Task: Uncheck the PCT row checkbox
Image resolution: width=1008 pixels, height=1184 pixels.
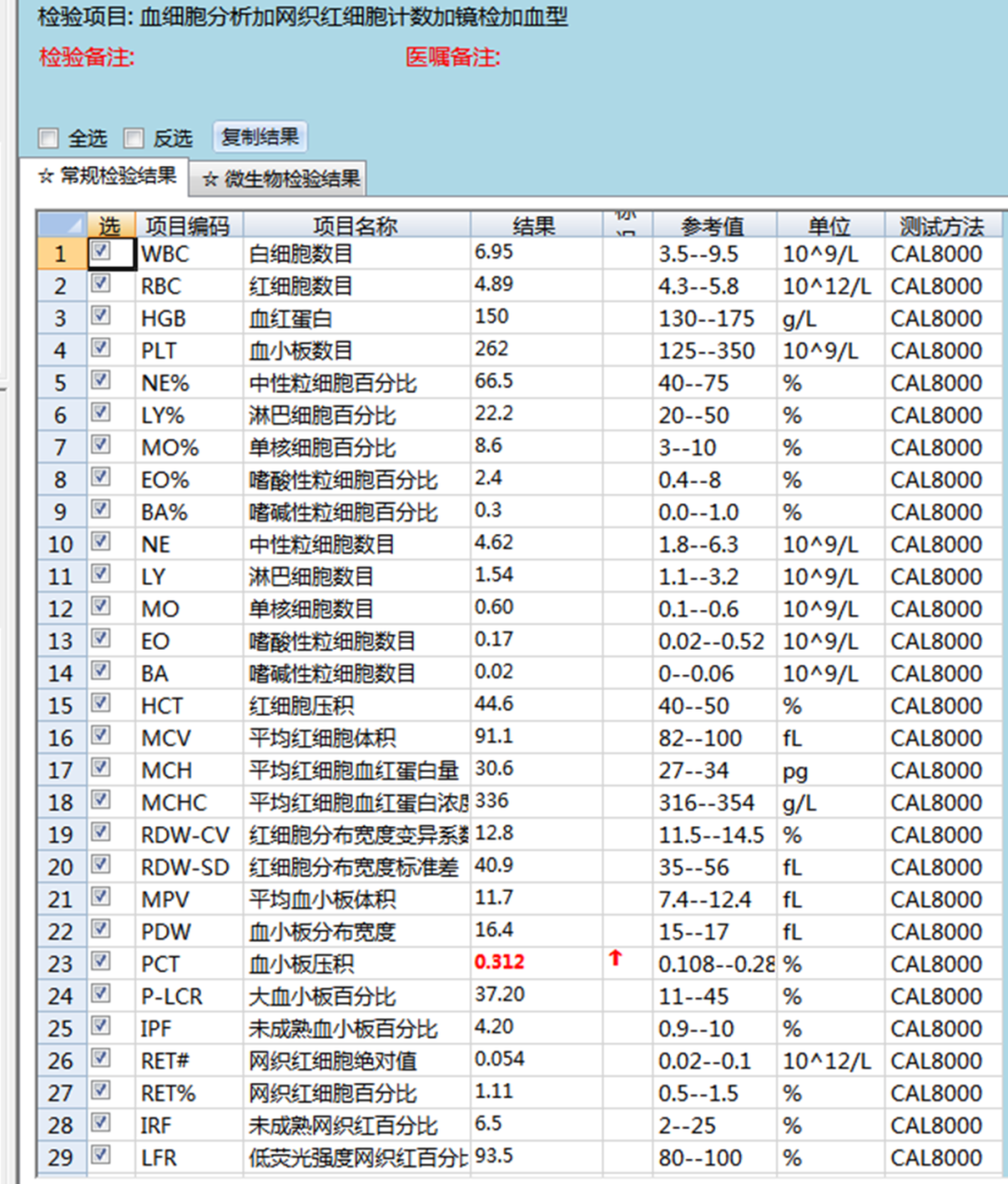Action: (101, 962)
